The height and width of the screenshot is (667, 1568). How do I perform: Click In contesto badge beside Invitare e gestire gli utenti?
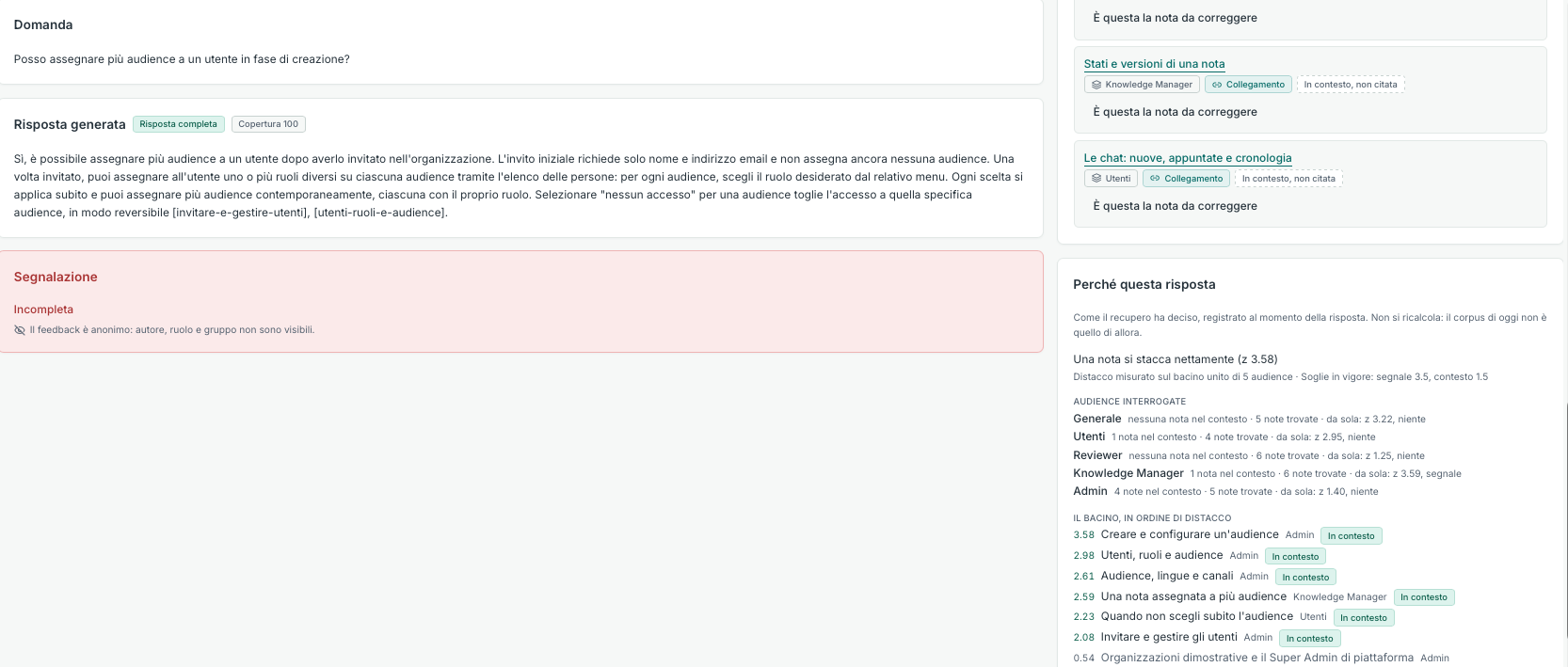click(1310, 639)
